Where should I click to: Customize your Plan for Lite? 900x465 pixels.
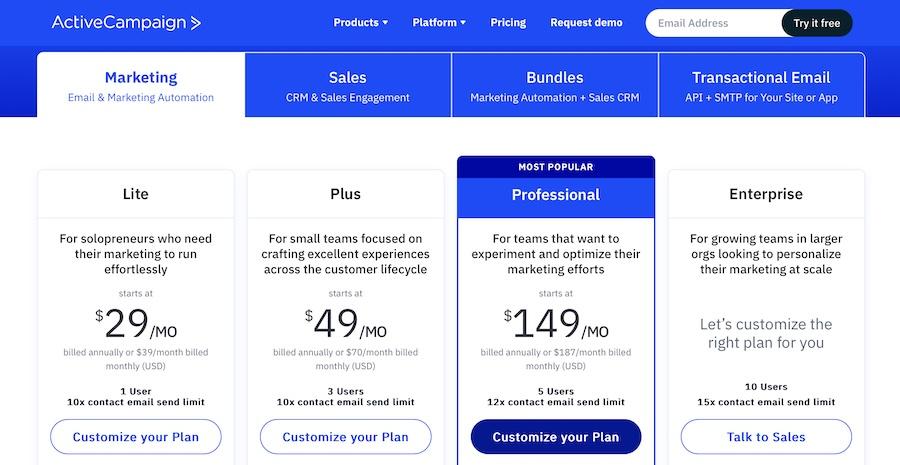coord(135,437)
